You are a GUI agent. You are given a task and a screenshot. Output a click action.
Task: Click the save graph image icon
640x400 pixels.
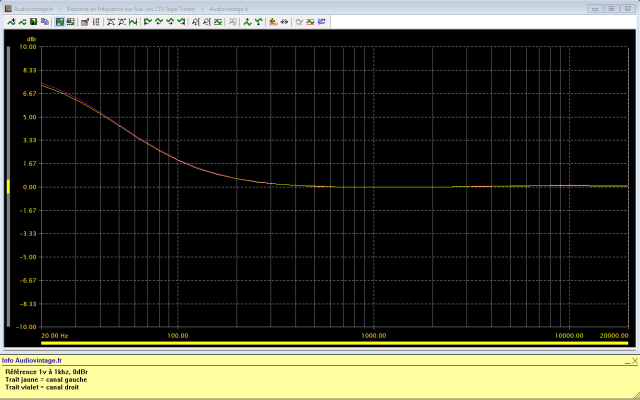33,22
